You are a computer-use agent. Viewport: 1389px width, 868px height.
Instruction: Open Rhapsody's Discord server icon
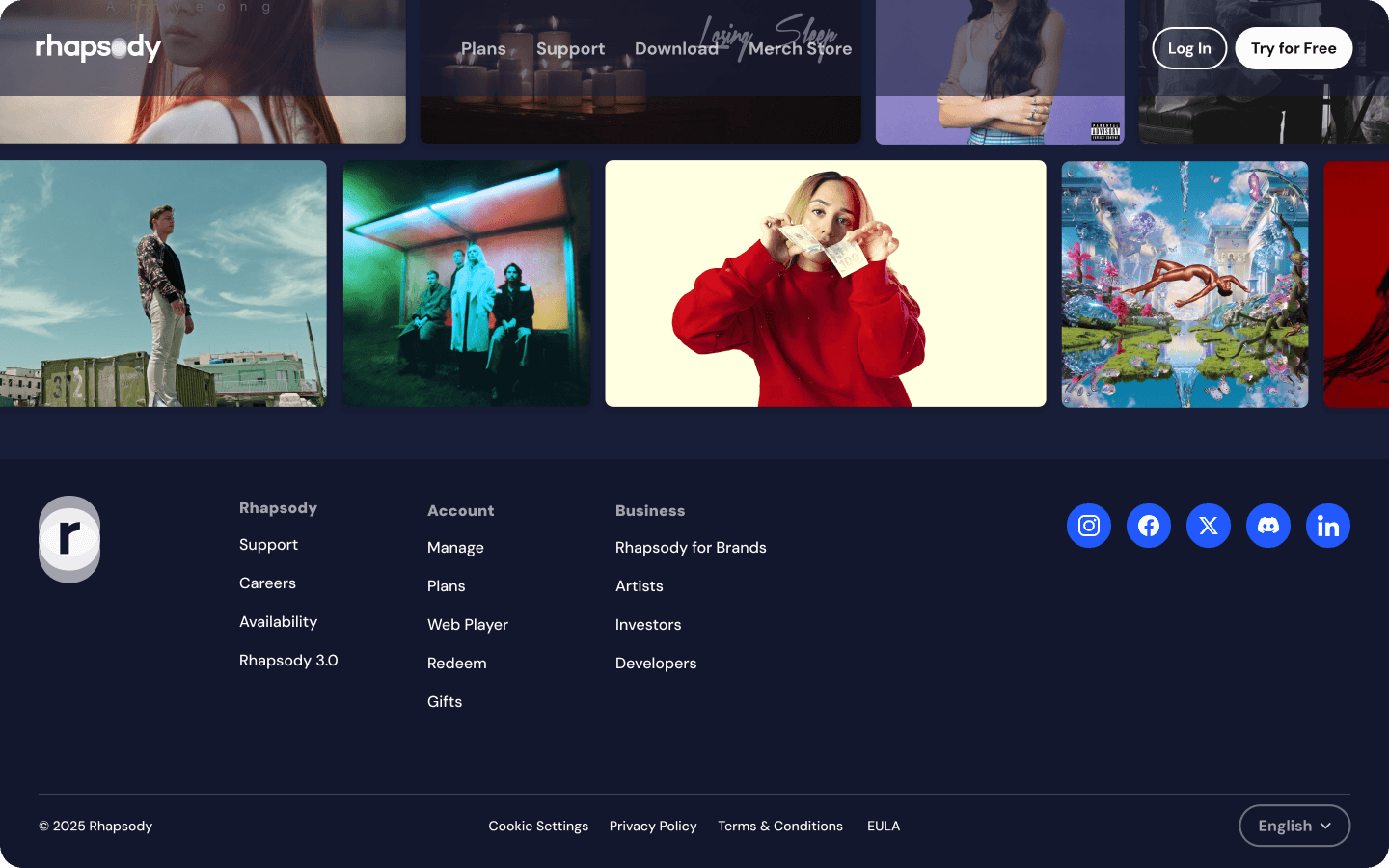(1268, 526)
